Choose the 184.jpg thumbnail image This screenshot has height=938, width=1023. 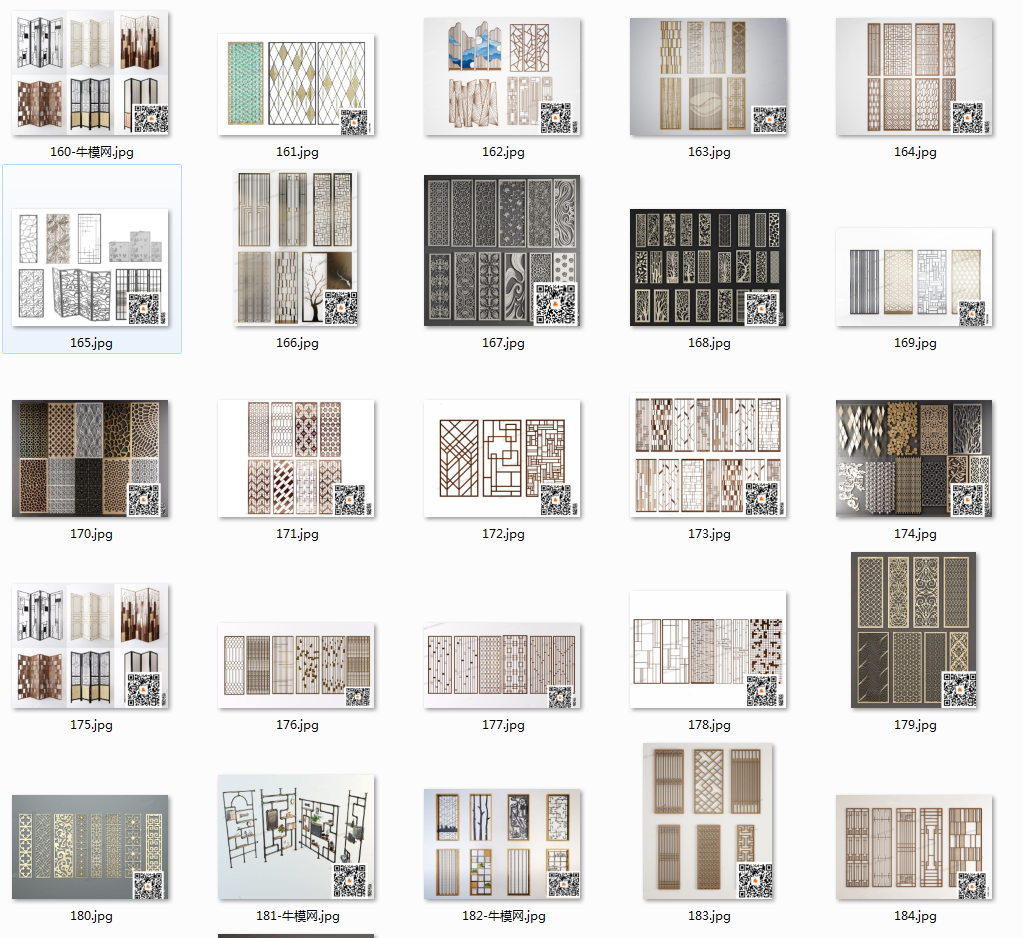(914, 847)
